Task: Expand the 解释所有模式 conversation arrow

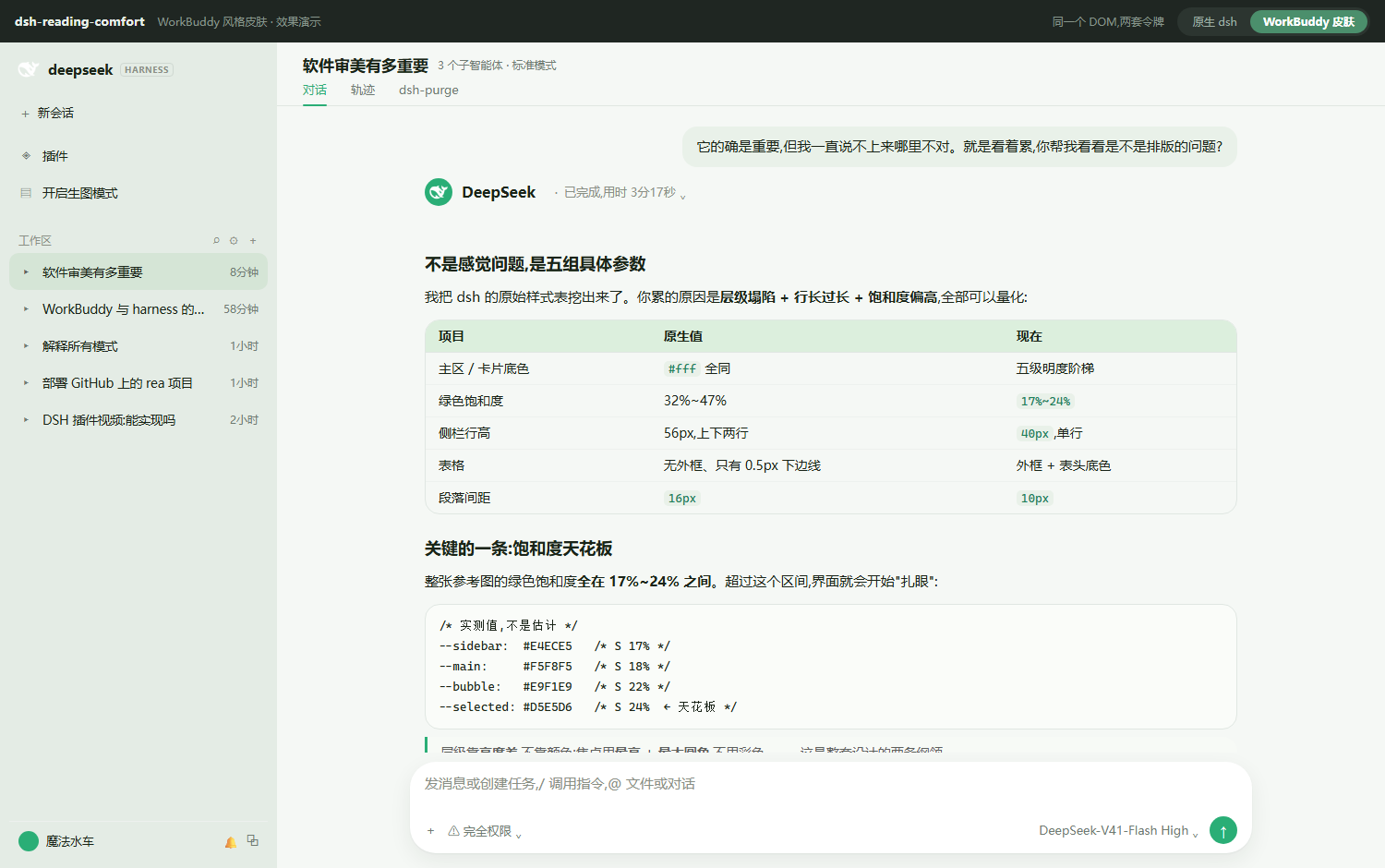Action: (x=26, y=346)
